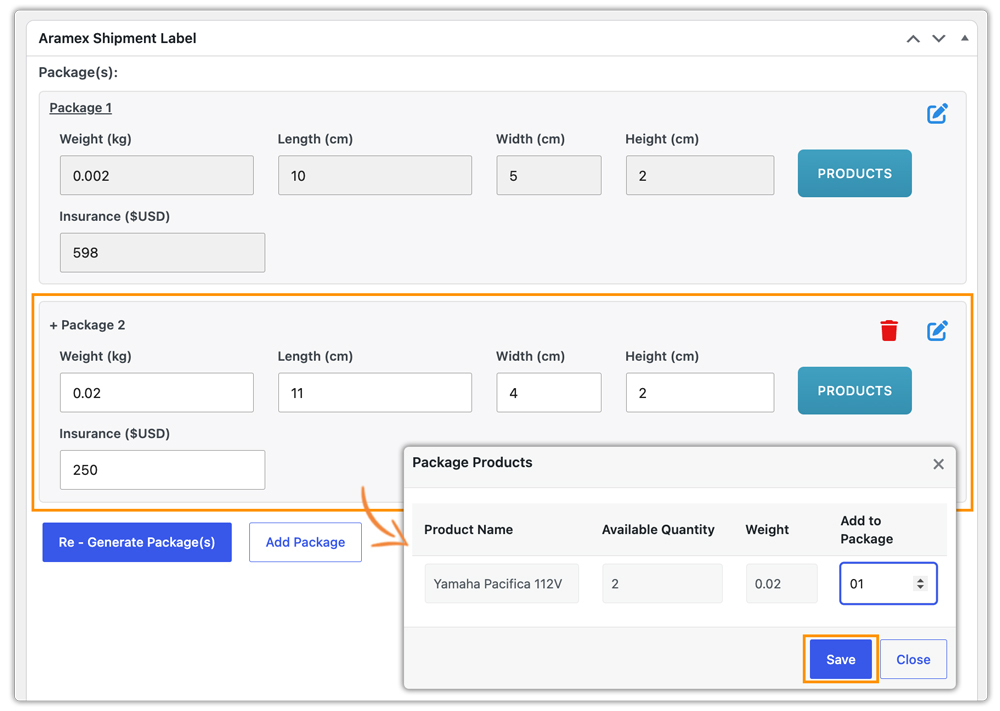Collapse the Aramex Shipment Label panel

965,38
